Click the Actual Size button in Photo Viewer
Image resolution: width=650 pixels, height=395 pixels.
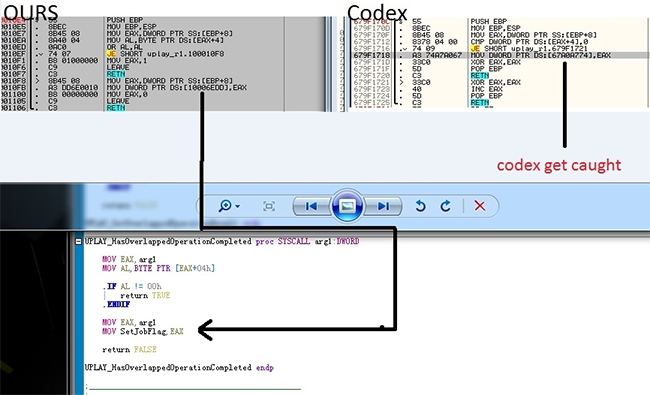point(269,206)
